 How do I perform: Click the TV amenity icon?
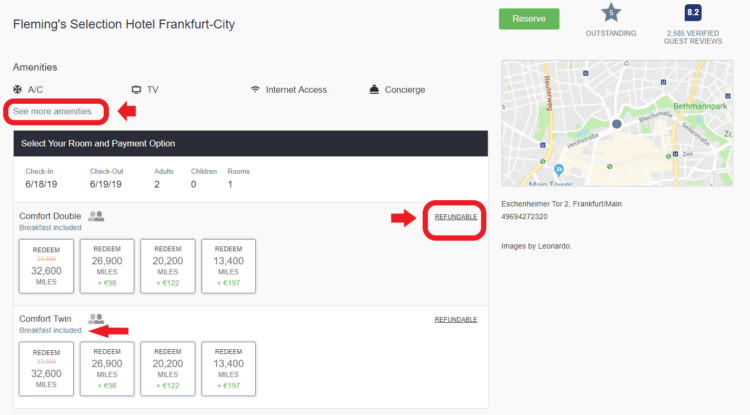click(136, 89)
